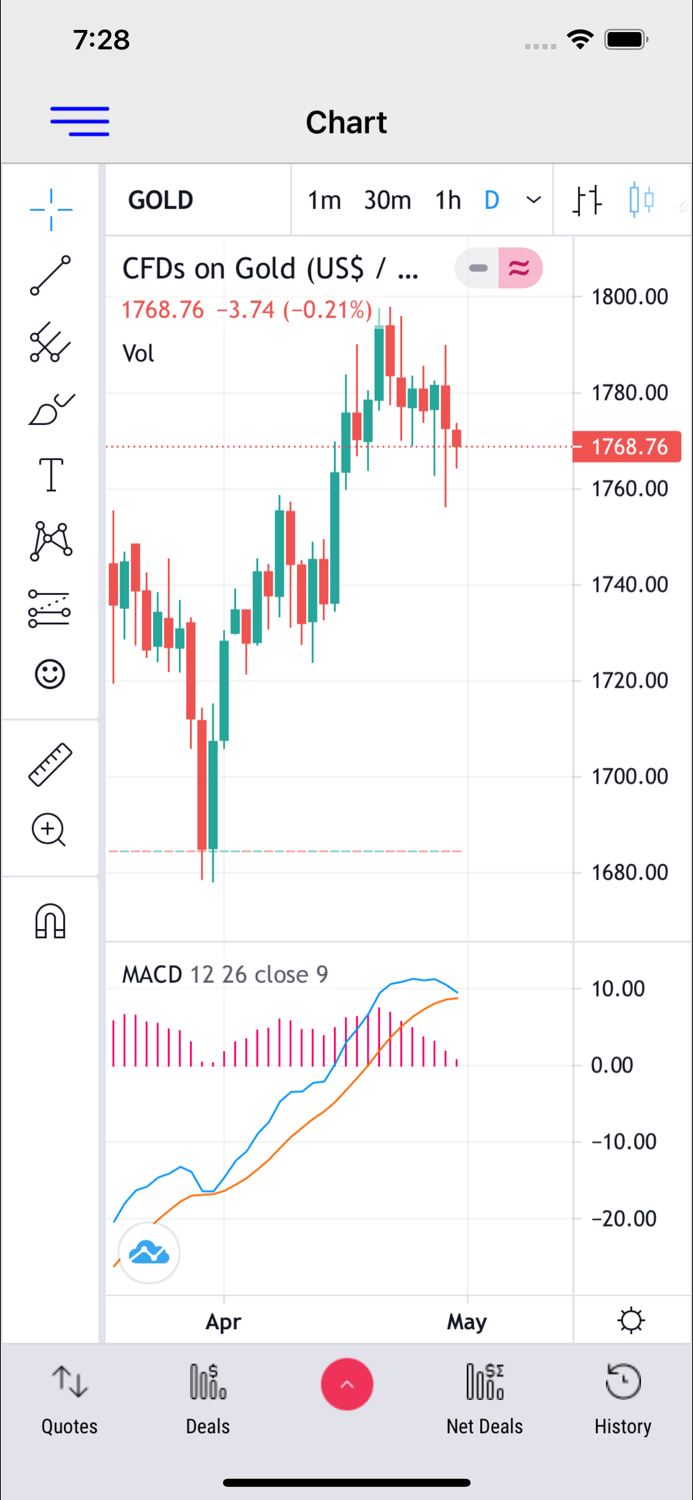Expand the timeframe dropdown chevron
This screenshot has width=693, height=1500.
click(533, 200)
